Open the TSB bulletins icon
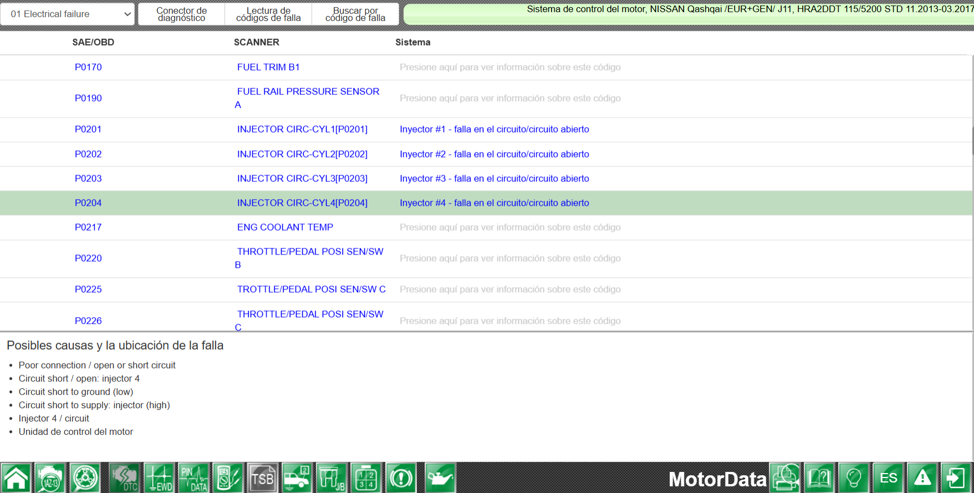The height and width of the screenshot is (493, 974). (x=263, y=478)
